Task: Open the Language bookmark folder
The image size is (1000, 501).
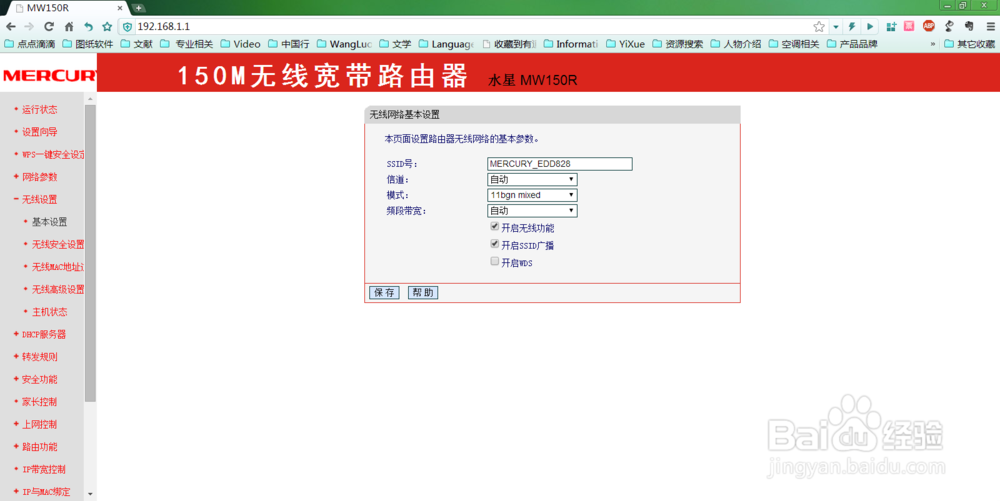Action: (446, 44)
